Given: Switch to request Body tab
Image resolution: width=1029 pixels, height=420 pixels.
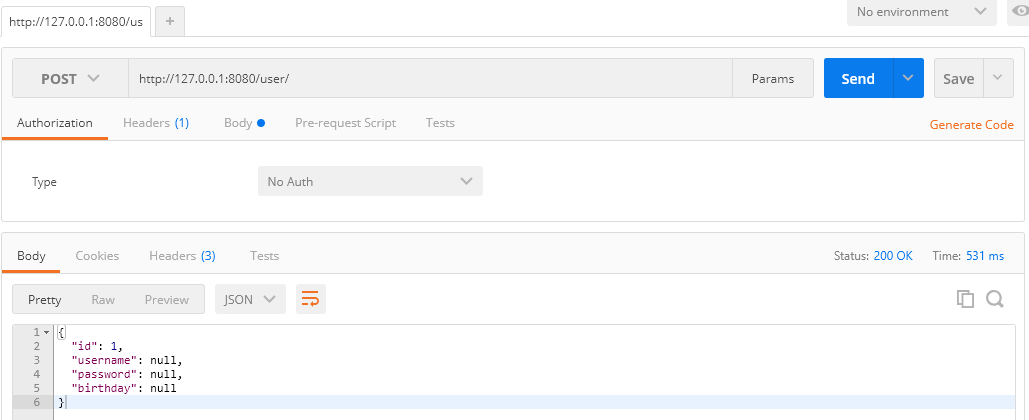Looking at the screenshot, I should [x=244, y=123].
